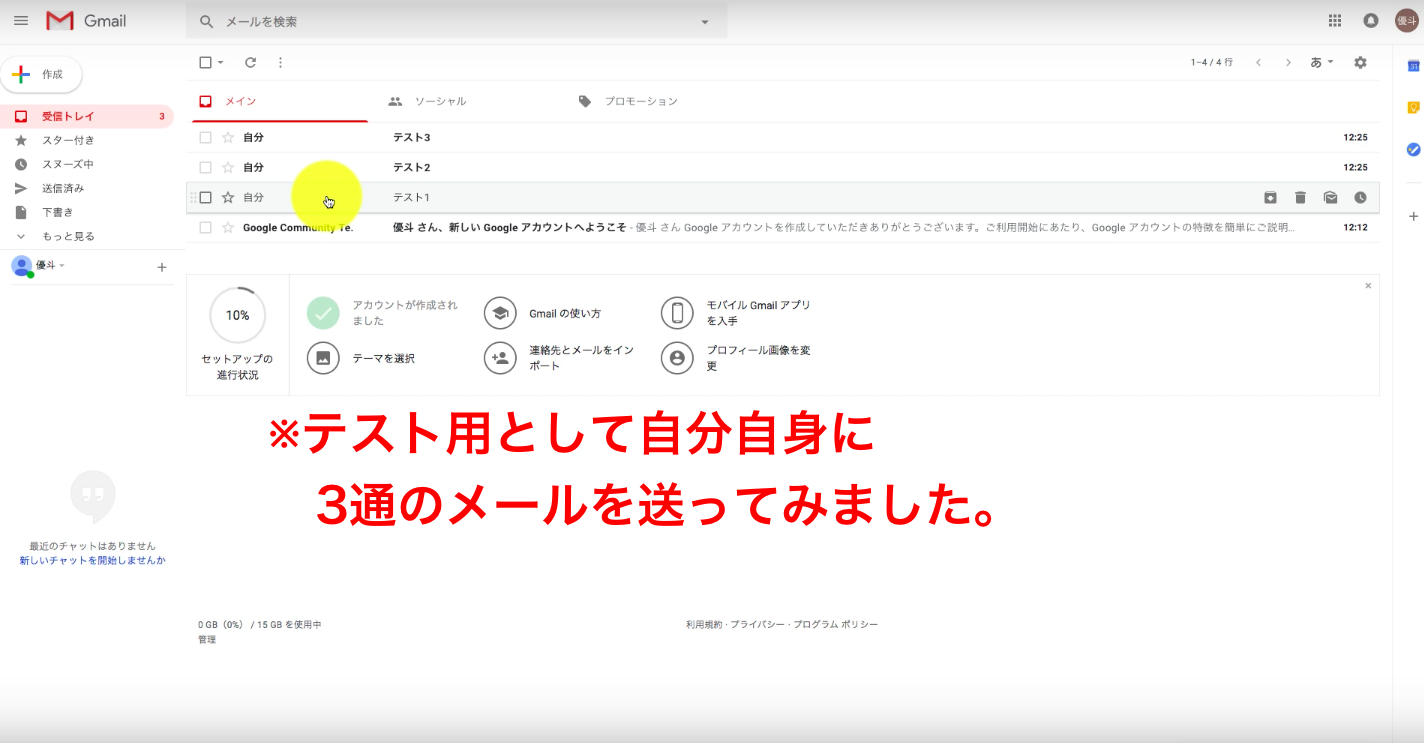Open the テスト3 email subject
This screenshot has width=1424, height=743.
click(412, 137)
